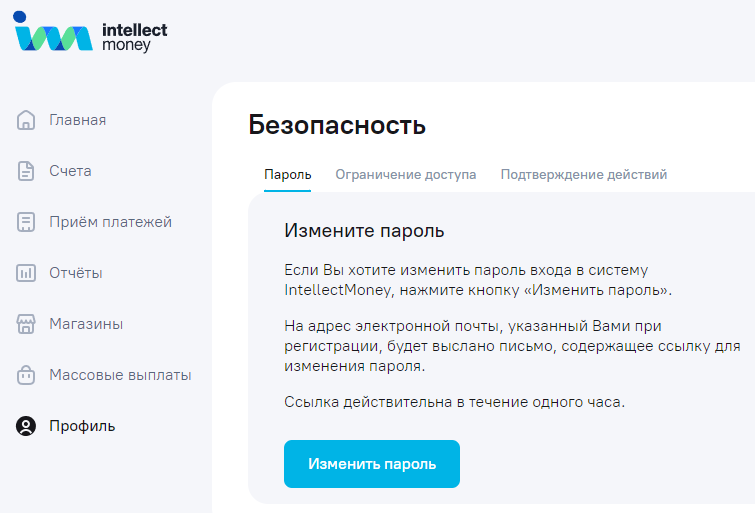
Task: Click the bar chart icon beside Отчёты
Action: click(26, 274)
